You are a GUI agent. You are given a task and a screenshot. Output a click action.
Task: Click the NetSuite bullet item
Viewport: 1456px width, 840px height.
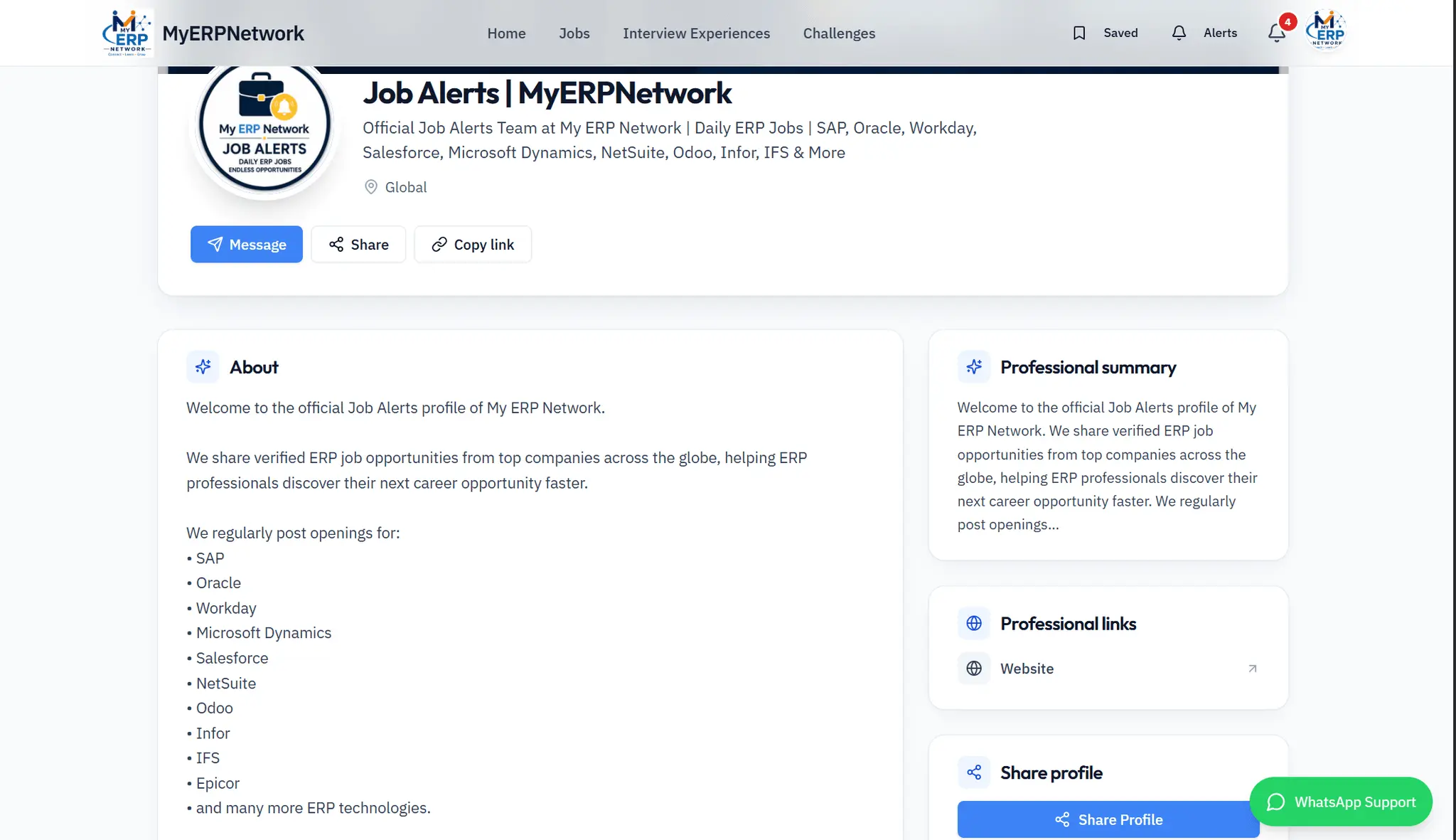[x=221, y=684]
